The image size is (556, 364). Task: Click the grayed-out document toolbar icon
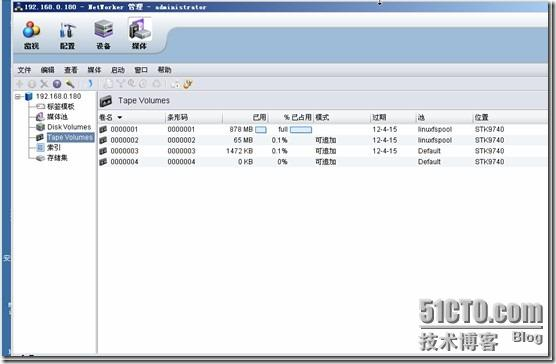109,84
